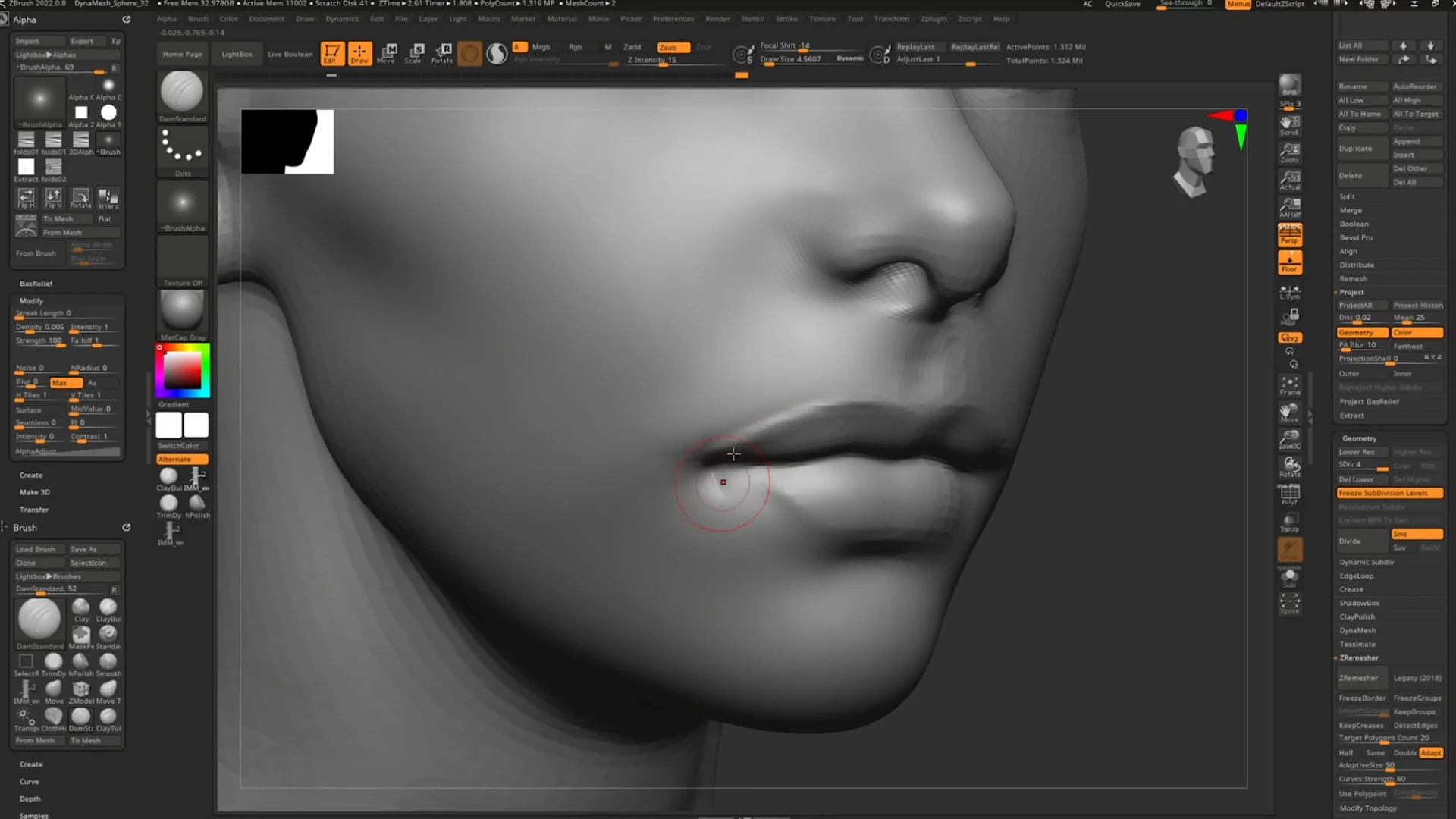This screenshot has height=819, width=1456.
Task: Click the head orientation preview
Action: click(1196, 162)
